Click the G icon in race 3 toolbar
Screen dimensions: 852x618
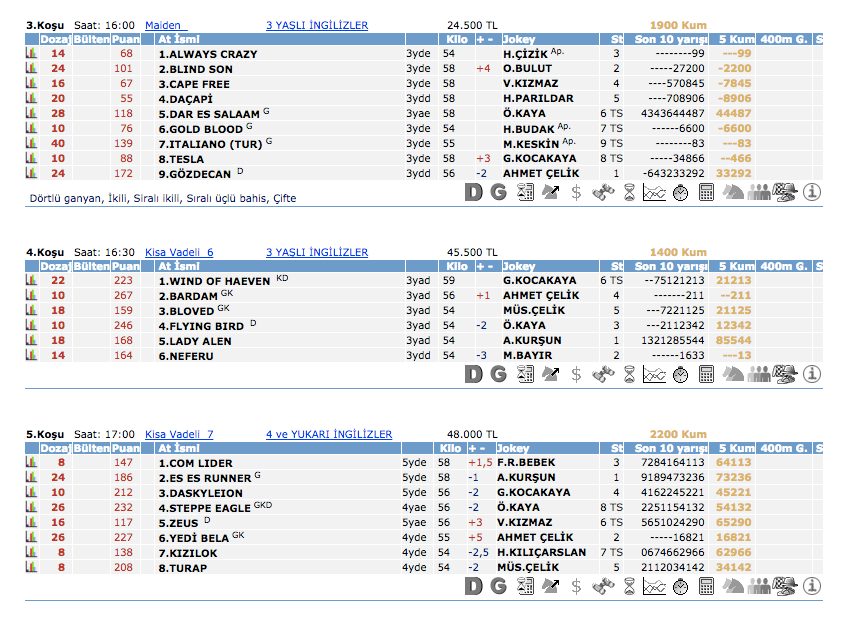point(498,192)
